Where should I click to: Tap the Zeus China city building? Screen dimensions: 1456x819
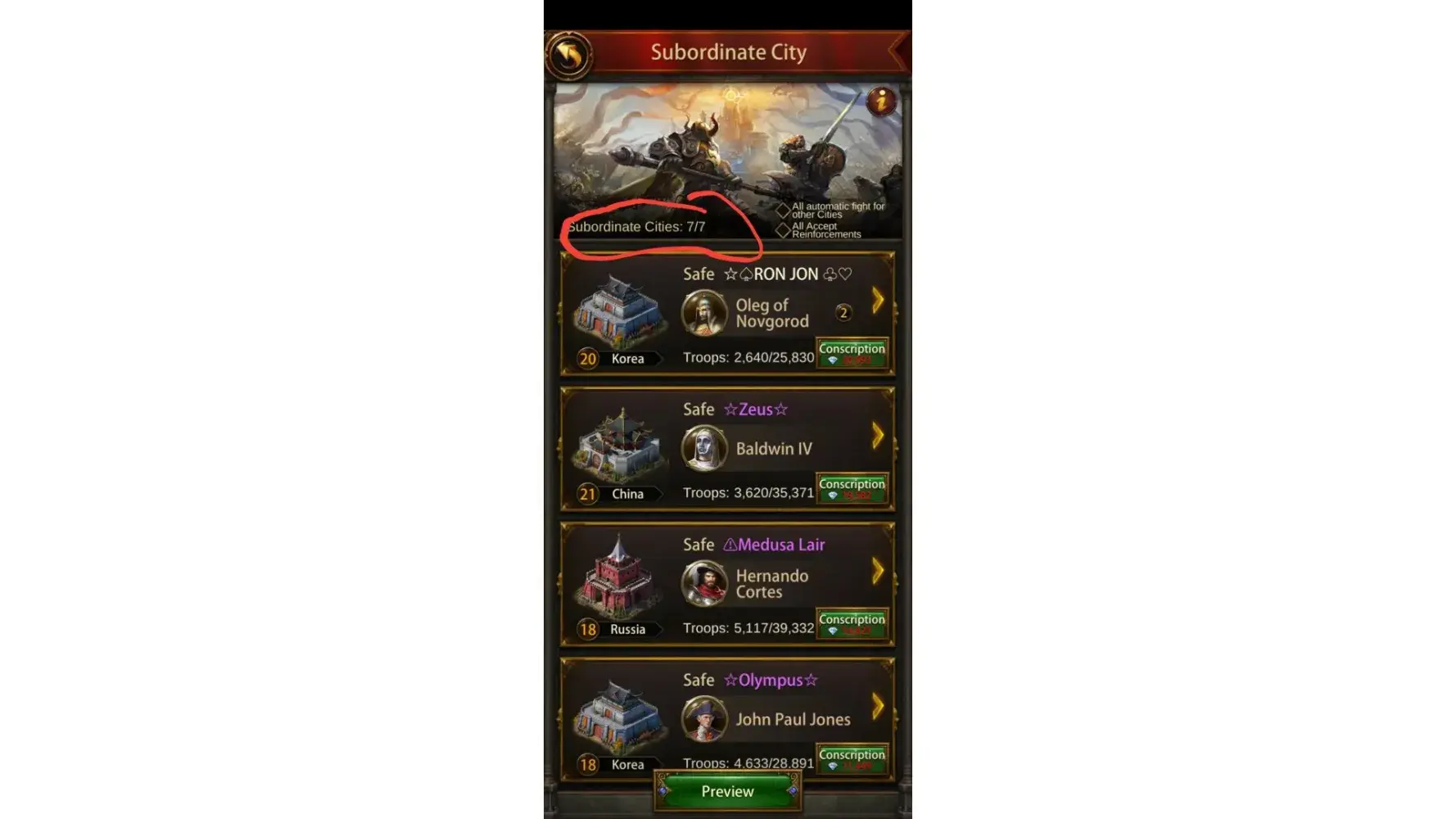click(x=618, y=446)
